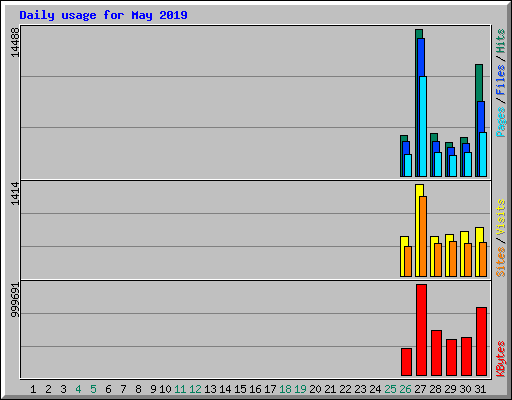The width and height of the screenshot is (512, 400).
Task: Click the red KBytes bar for day 27
Action: tap(421, 330)
